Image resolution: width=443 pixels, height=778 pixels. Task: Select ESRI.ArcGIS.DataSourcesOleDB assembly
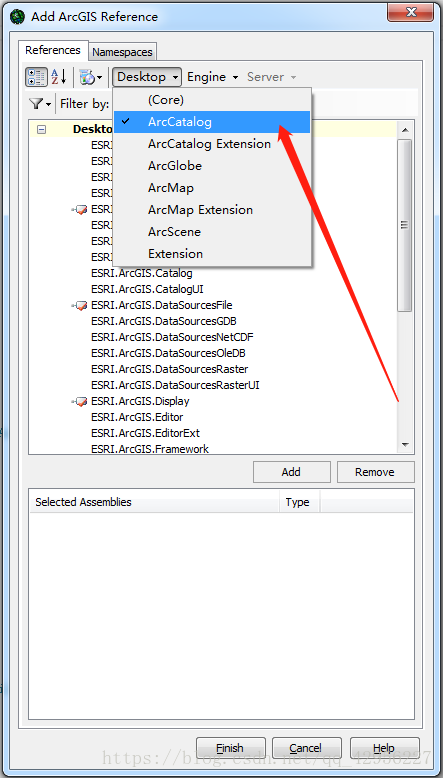click(169, 353)
